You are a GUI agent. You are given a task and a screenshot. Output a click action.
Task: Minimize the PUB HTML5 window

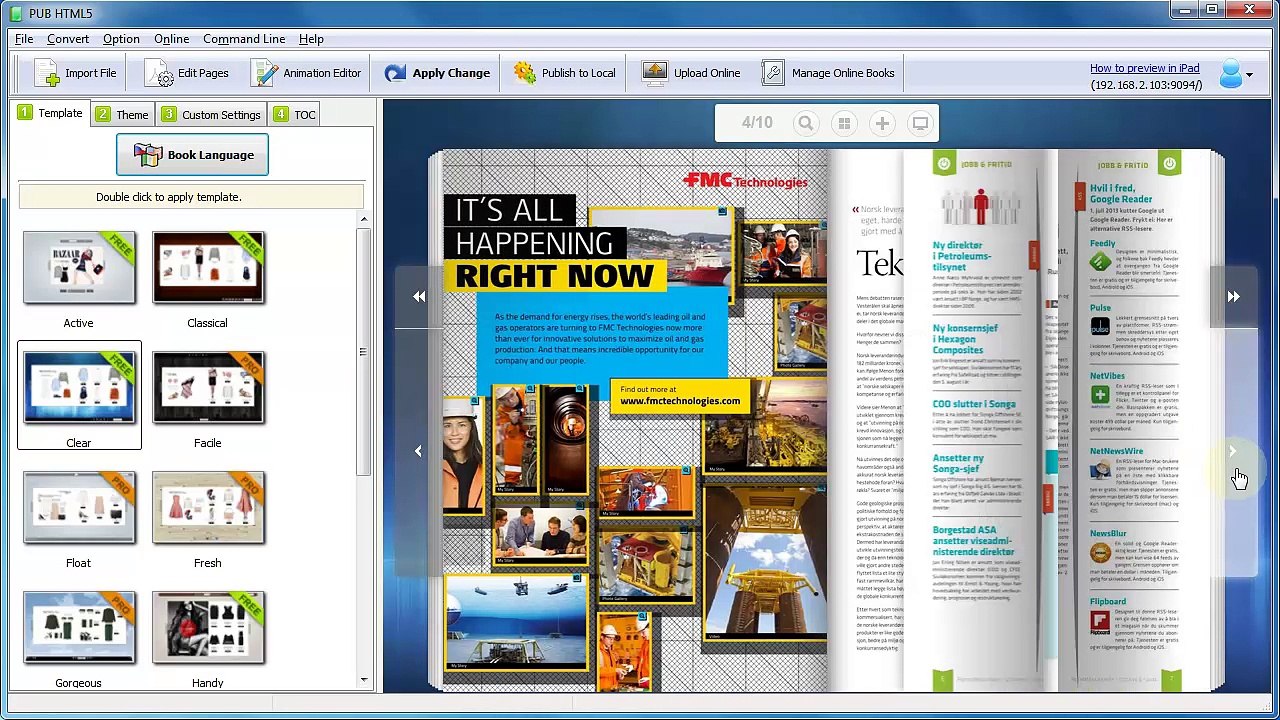[x=1185, y=10]
